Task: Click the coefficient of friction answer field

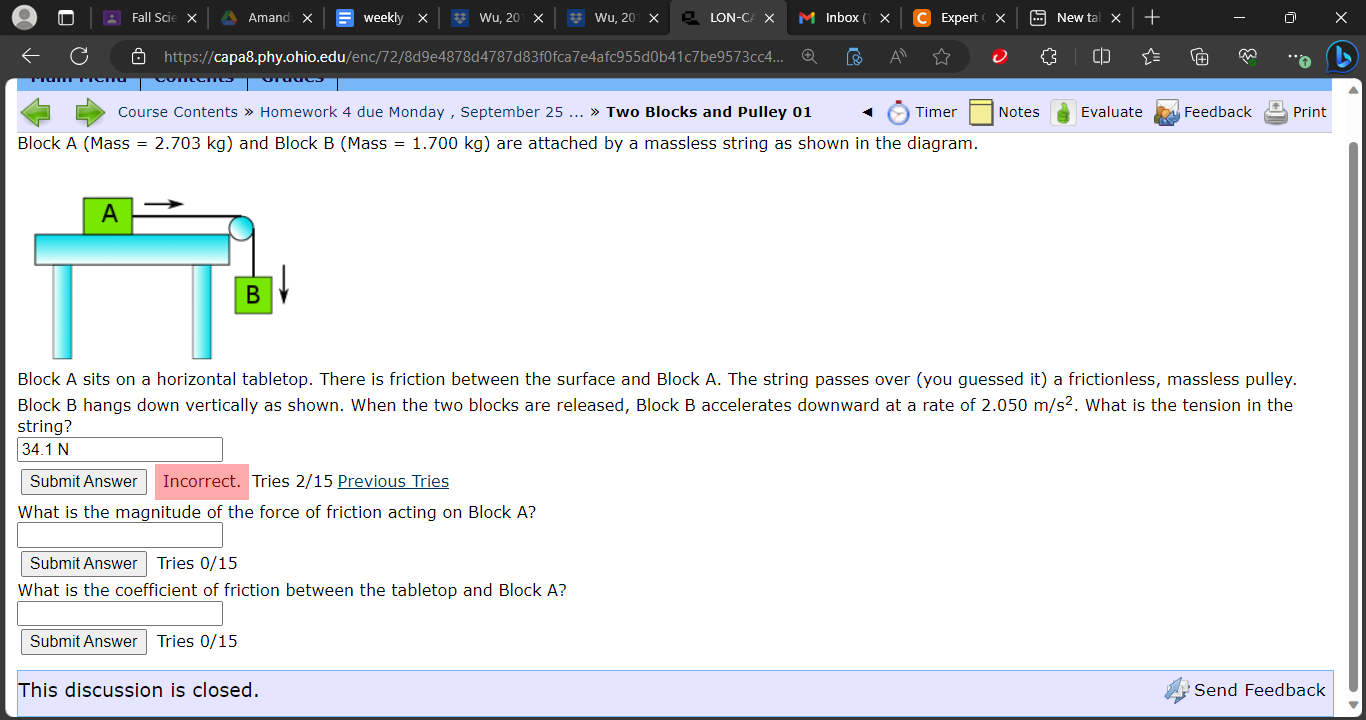Action: [119, 613]
